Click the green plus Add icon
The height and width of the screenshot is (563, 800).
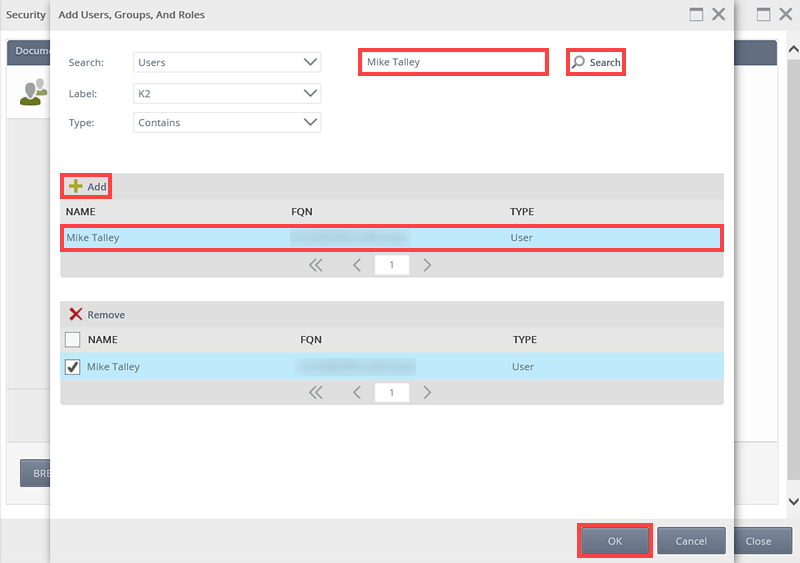point(76,187)
